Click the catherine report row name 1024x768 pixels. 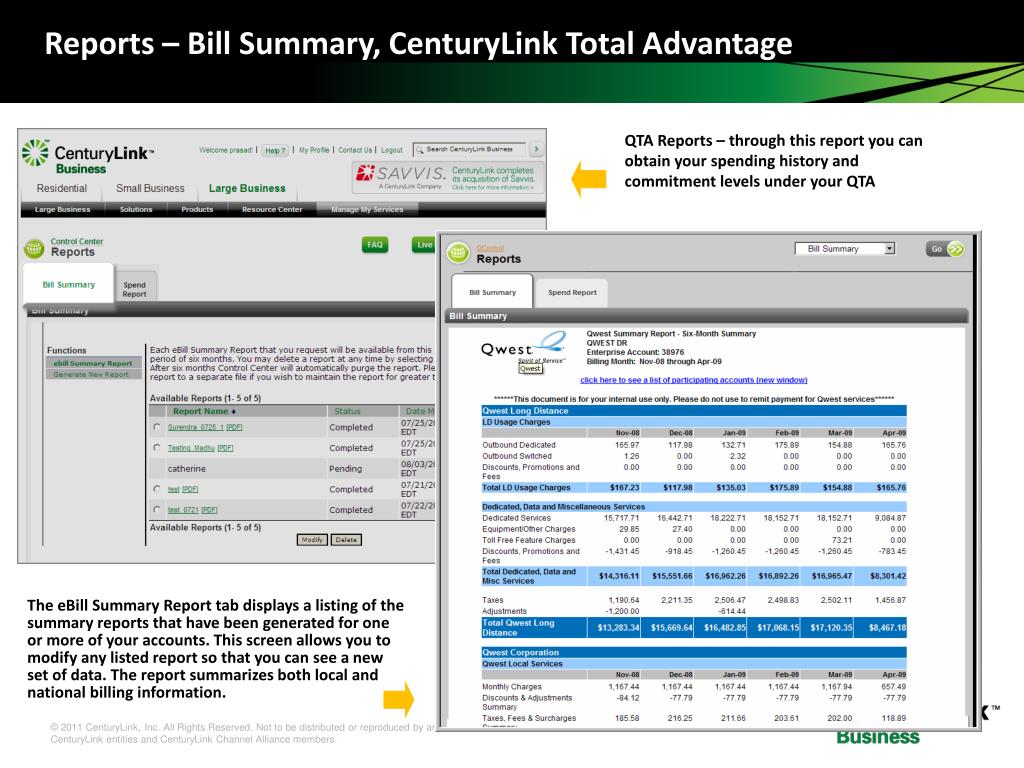(x=187, y=469)
